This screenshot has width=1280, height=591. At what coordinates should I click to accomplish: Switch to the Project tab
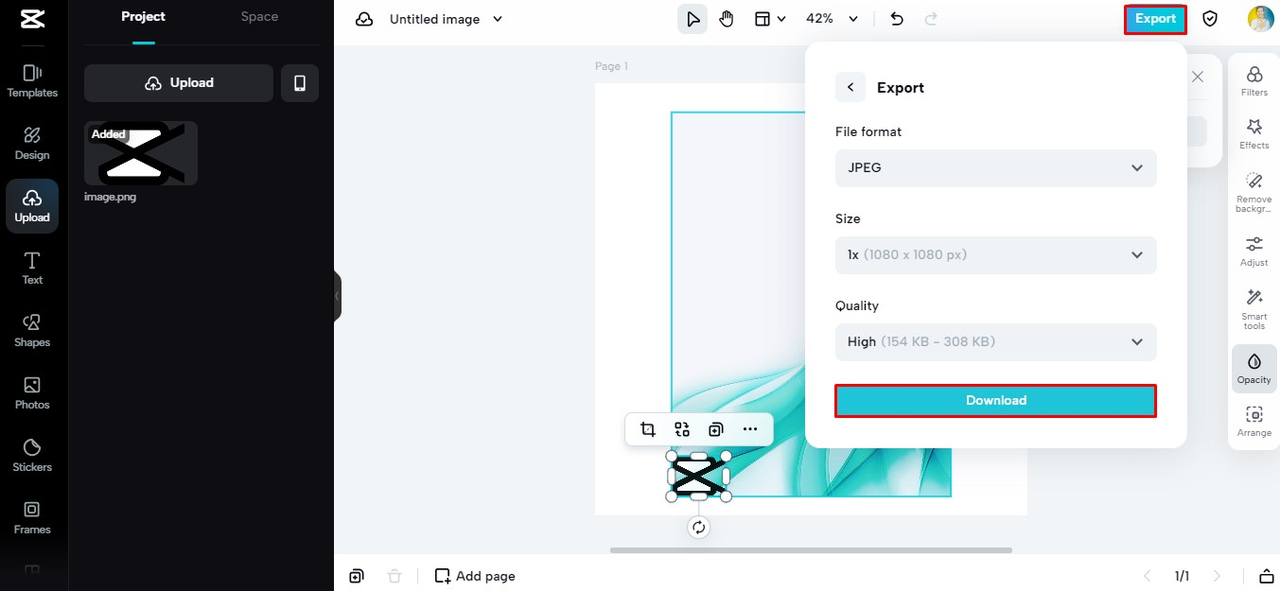[143, 17]
